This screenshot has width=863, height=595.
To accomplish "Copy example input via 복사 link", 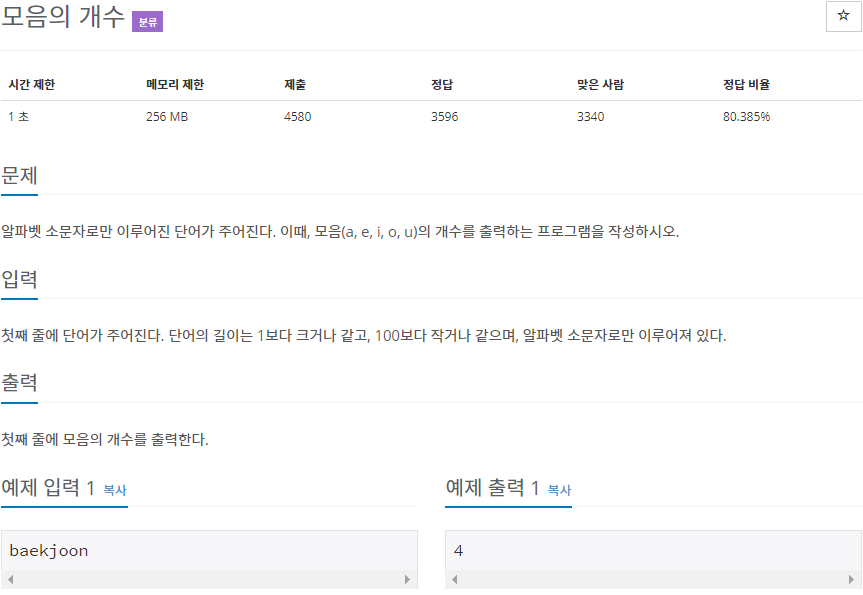I will point(115,490).
